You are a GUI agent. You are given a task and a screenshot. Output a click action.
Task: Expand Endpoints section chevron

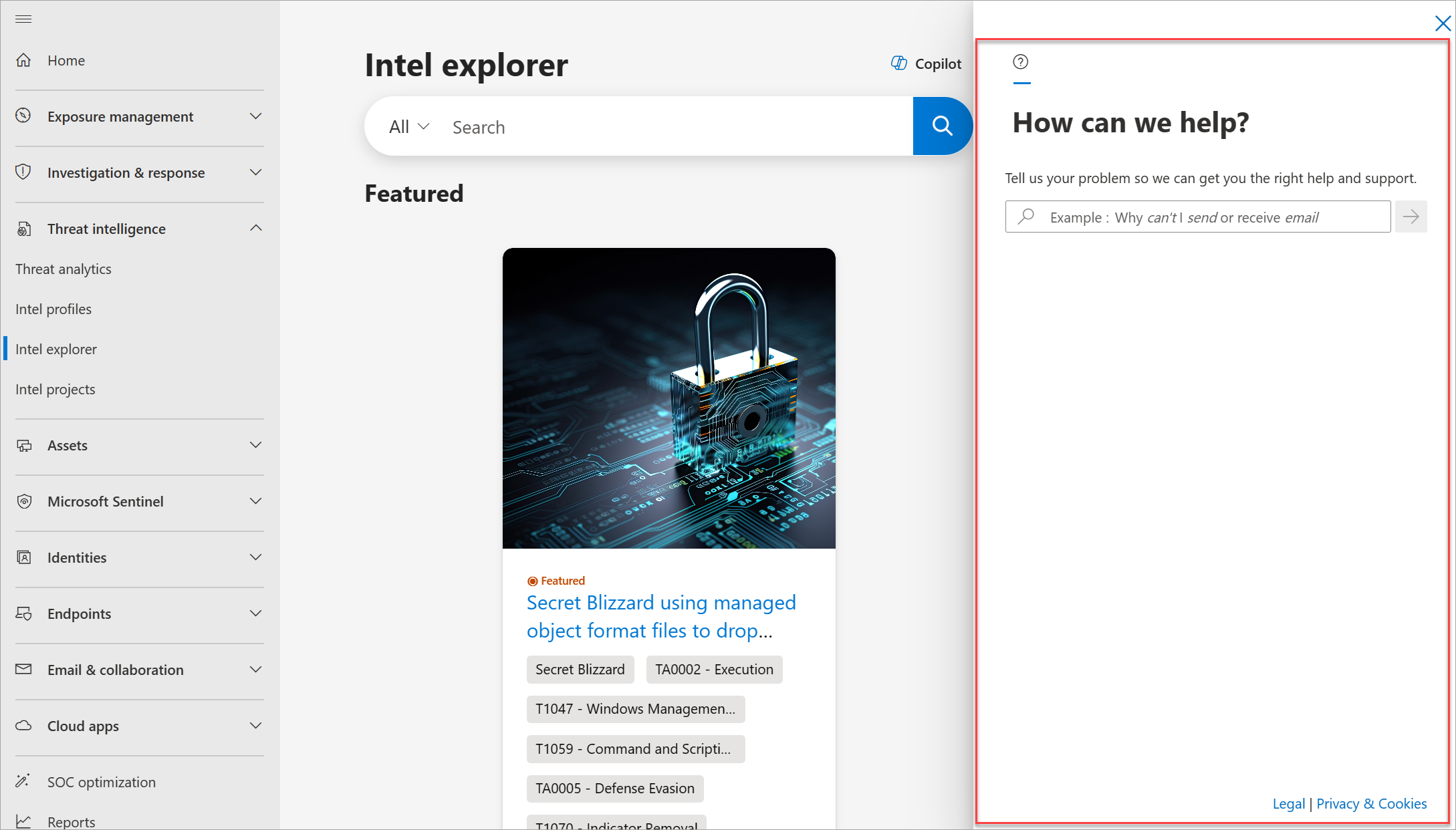[x=255, y=613]
